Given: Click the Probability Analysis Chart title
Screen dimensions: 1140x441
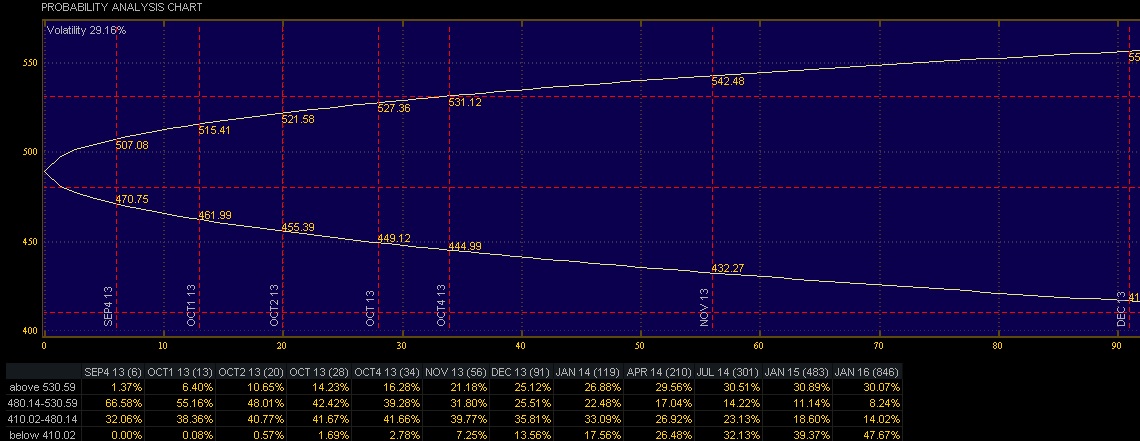Looking at the screenshot, I should click(x=121, y=7).
